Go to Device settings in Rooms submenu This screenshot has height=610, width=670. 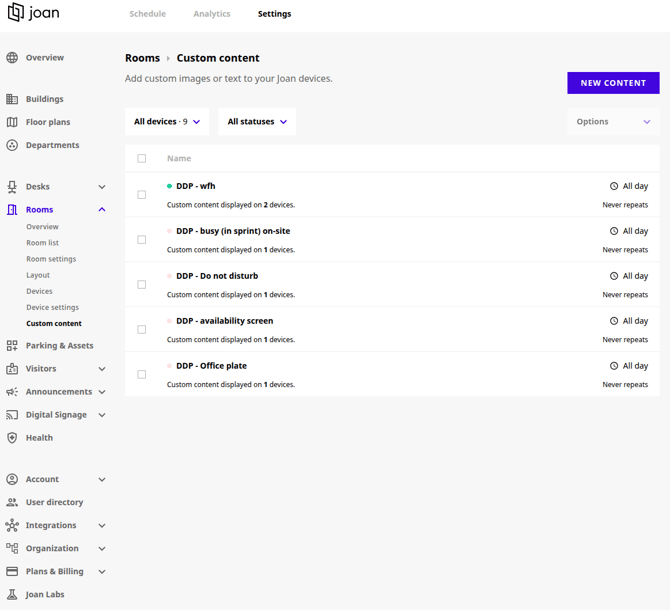52,307
